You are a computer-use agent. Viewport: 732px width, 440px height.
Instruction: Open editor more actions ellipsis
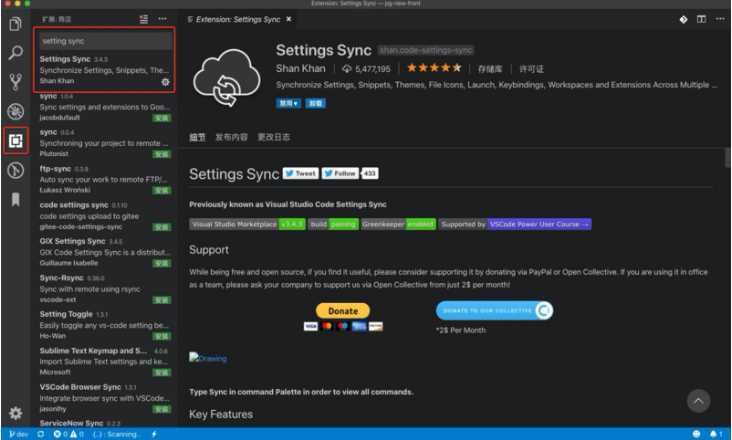click(720, 19)
